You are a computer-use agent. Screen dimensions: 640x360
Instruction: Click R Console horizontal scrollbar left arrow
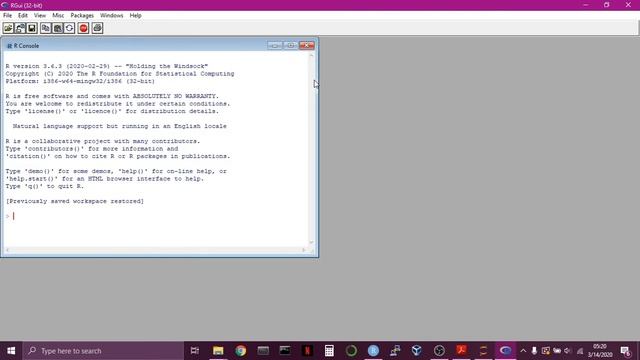coord(7,250)
